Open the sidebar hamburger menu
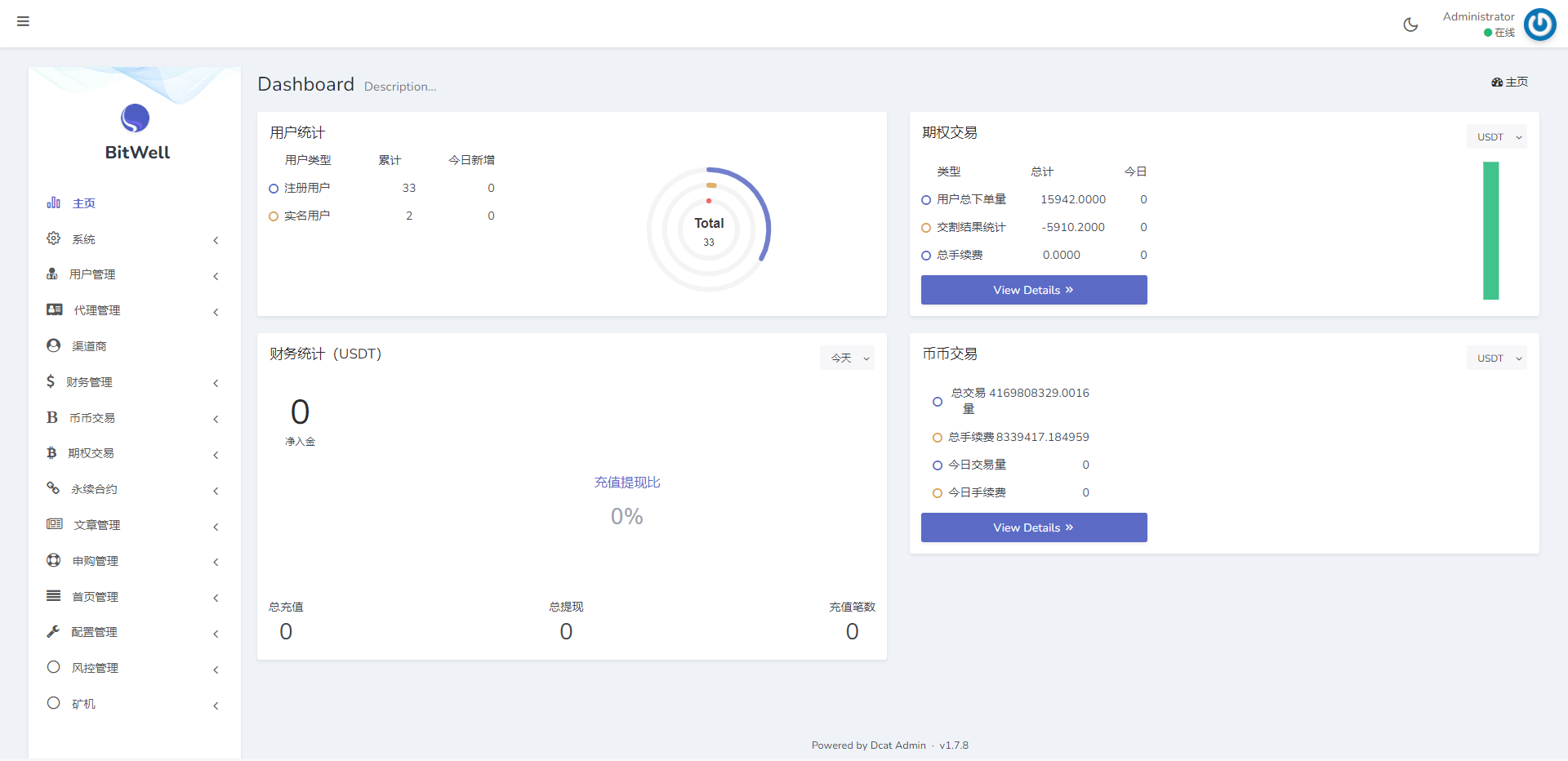 23,21
